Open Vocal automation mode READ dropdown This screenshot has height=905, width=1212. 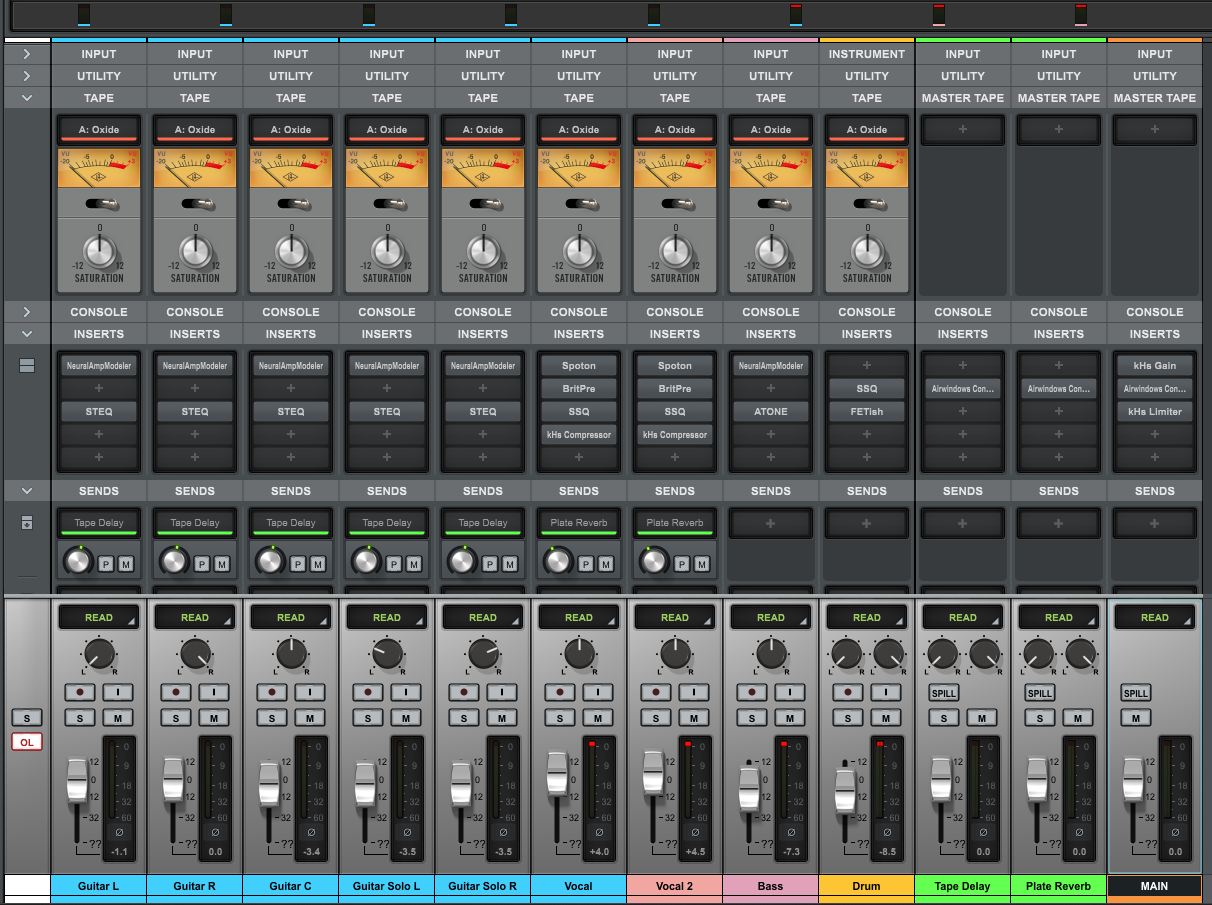(x=579, y=618)
